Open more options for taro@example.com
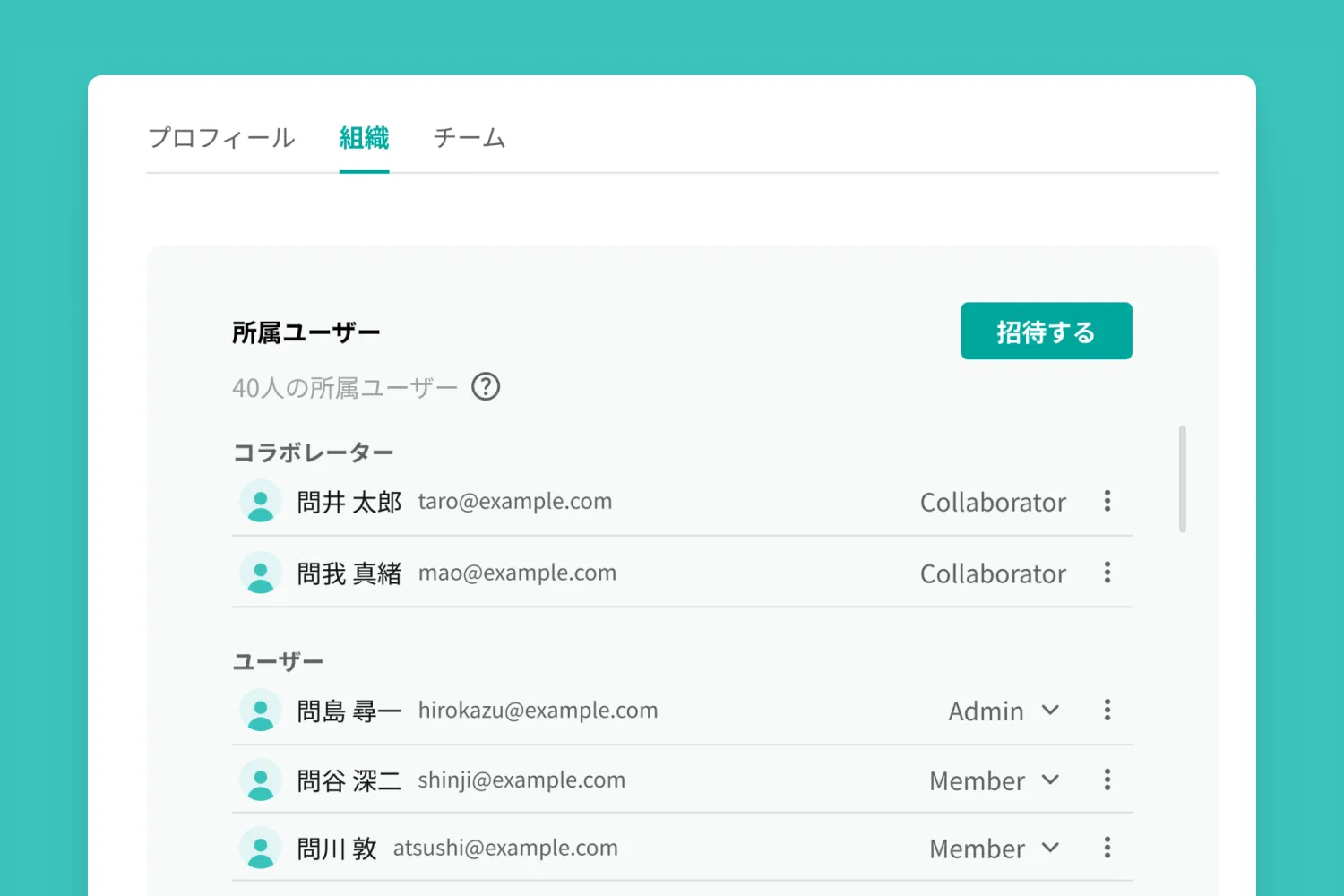Image resolution: width=1344 pixels, height=896 pixels. pos(1107,501)
